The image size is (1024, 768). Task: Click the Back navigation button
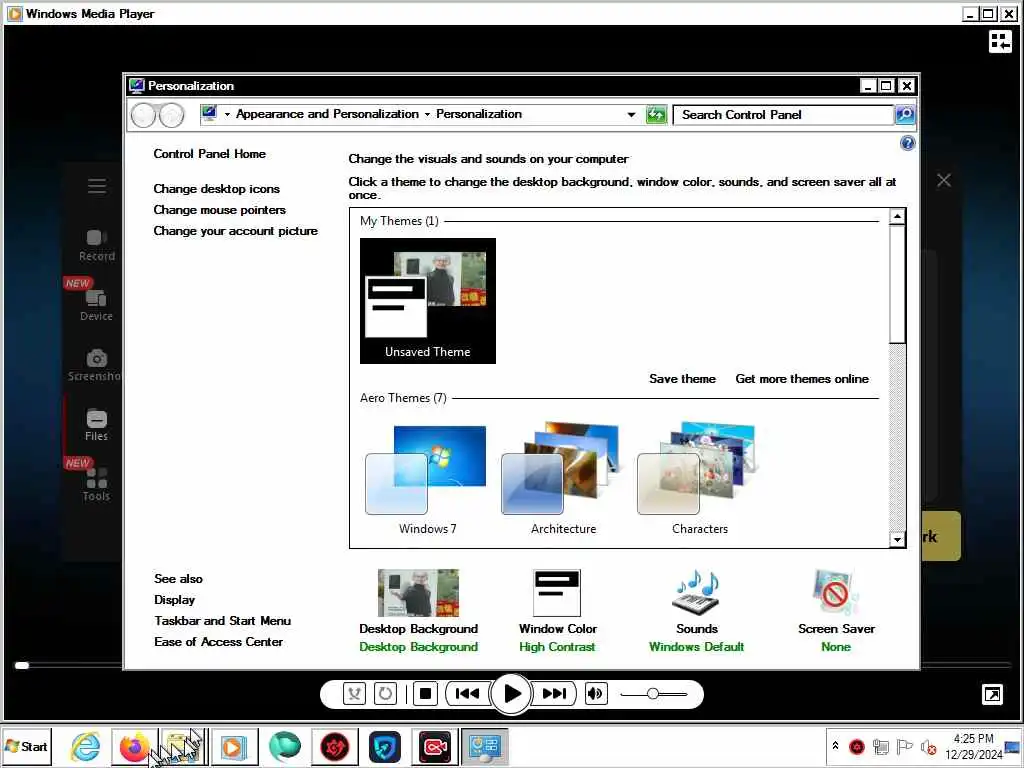tap(143, 116)
